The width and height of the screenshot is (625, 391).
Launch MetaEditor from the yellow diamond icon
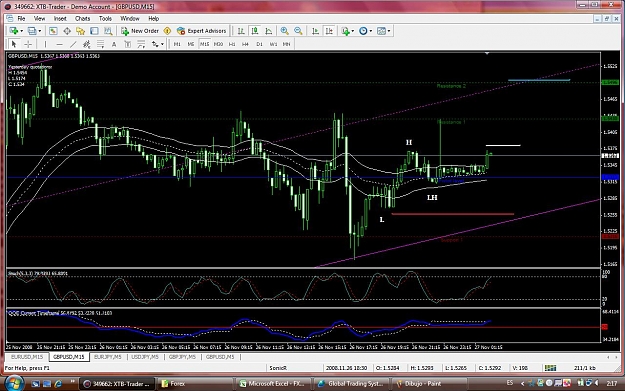167,31
